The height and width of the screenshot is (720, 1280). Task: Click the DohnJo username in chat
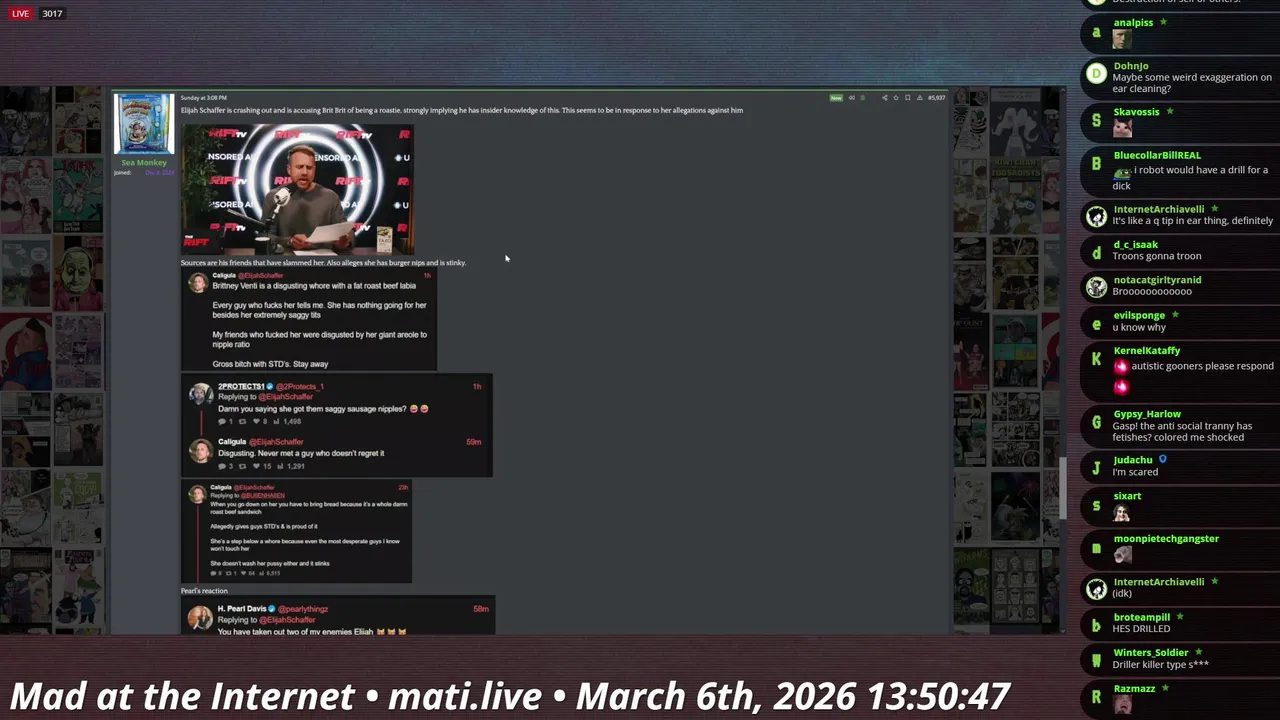[1131, 66]
